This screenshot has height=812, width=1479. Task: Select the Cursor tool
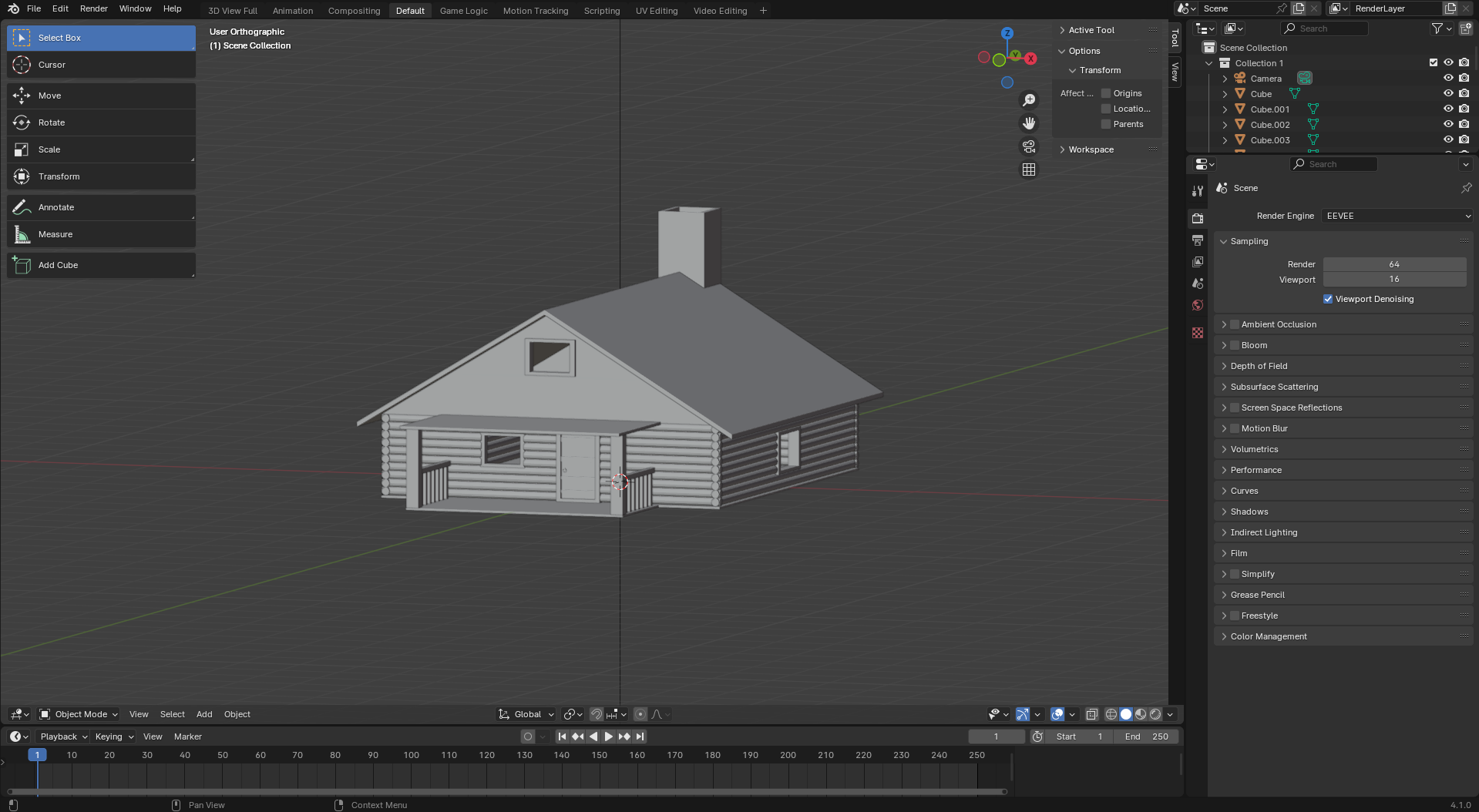click(x=100, y=65)
